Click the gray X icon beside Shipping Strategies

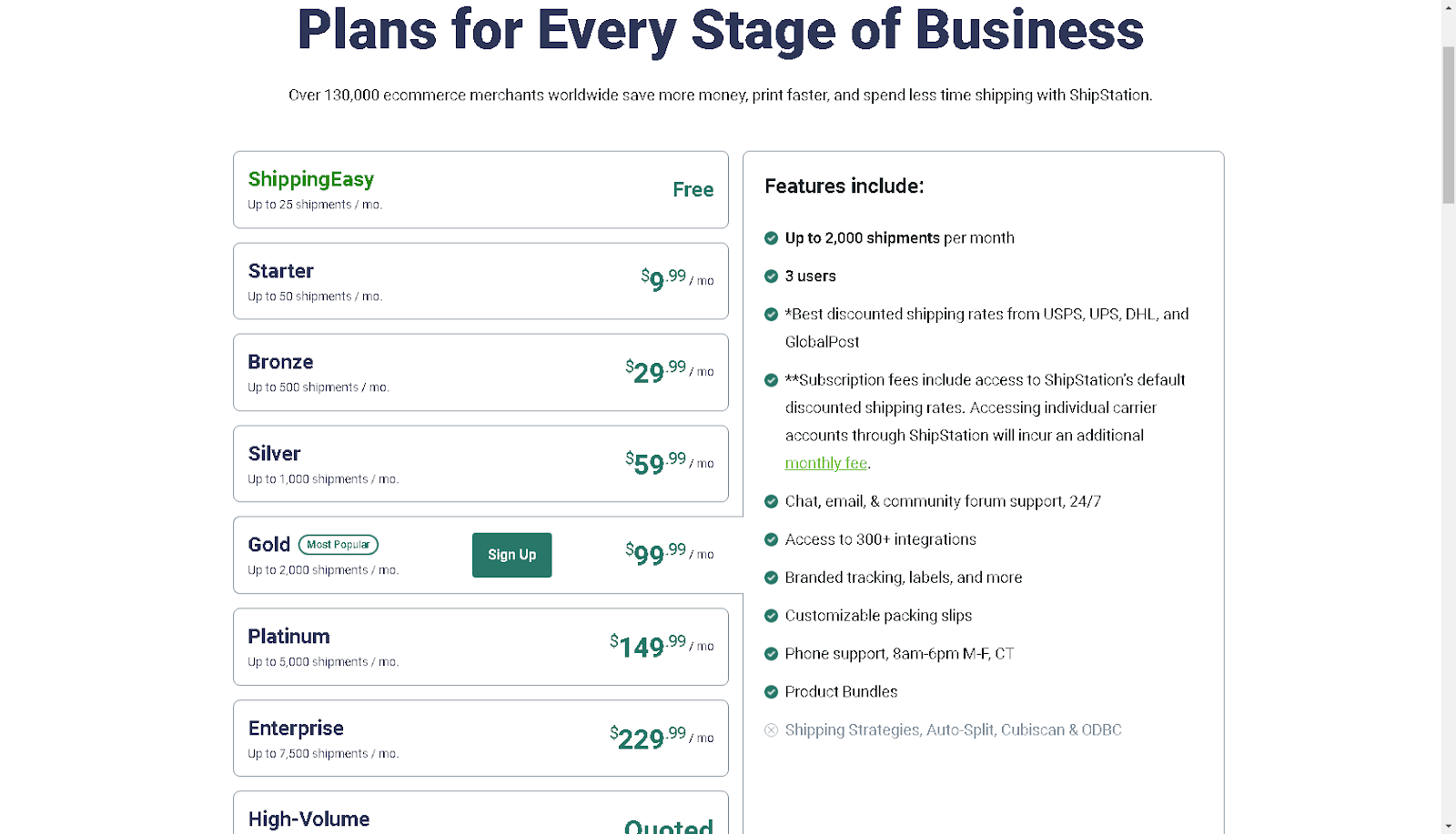tap(771, 730)
